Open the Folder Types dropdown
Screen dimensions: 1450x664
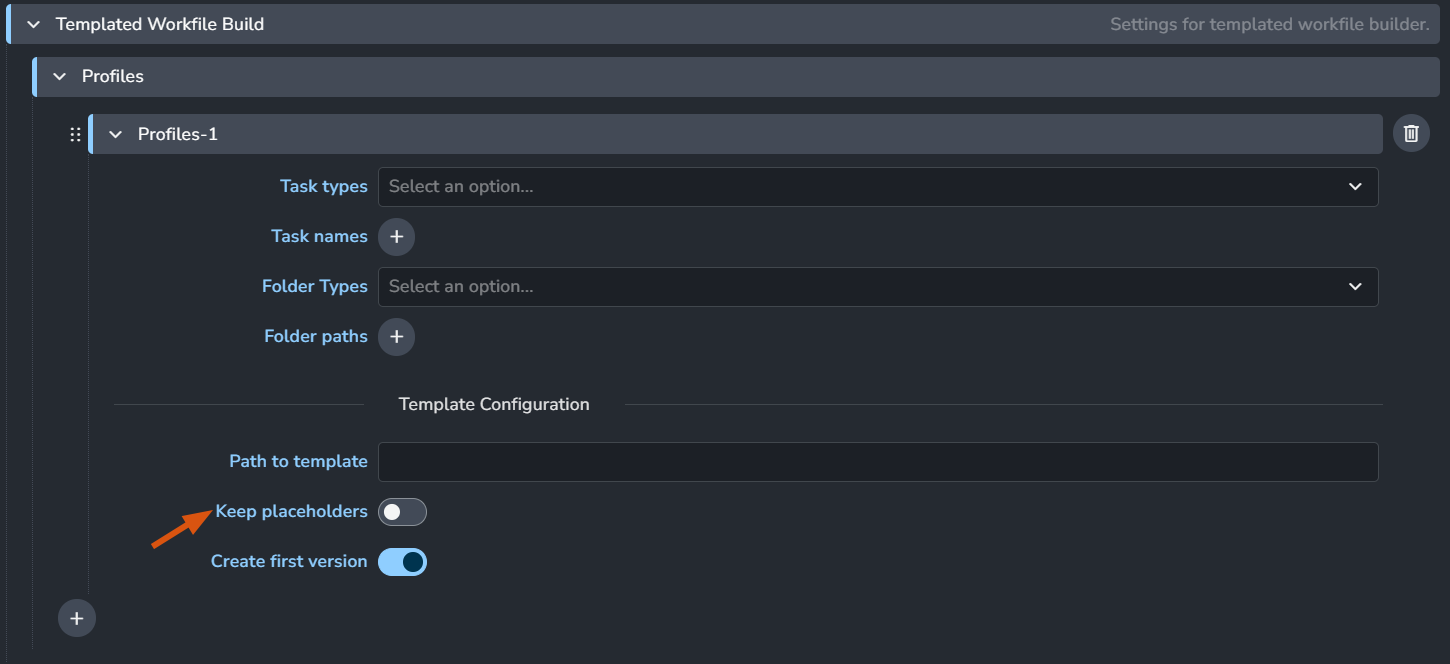877,287
